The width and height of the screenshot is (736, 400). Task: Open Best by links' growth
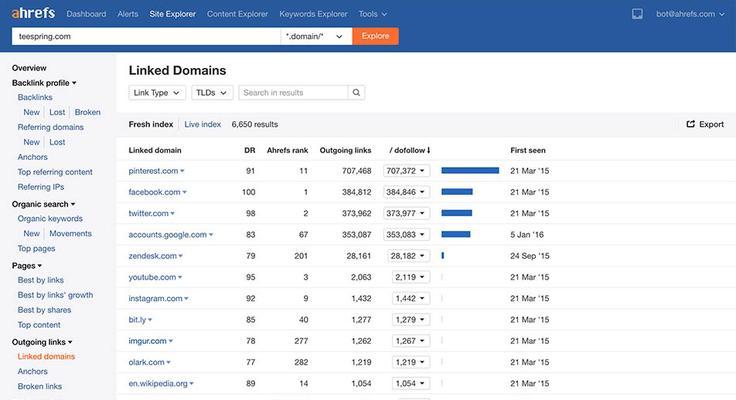tap(55, 295)
